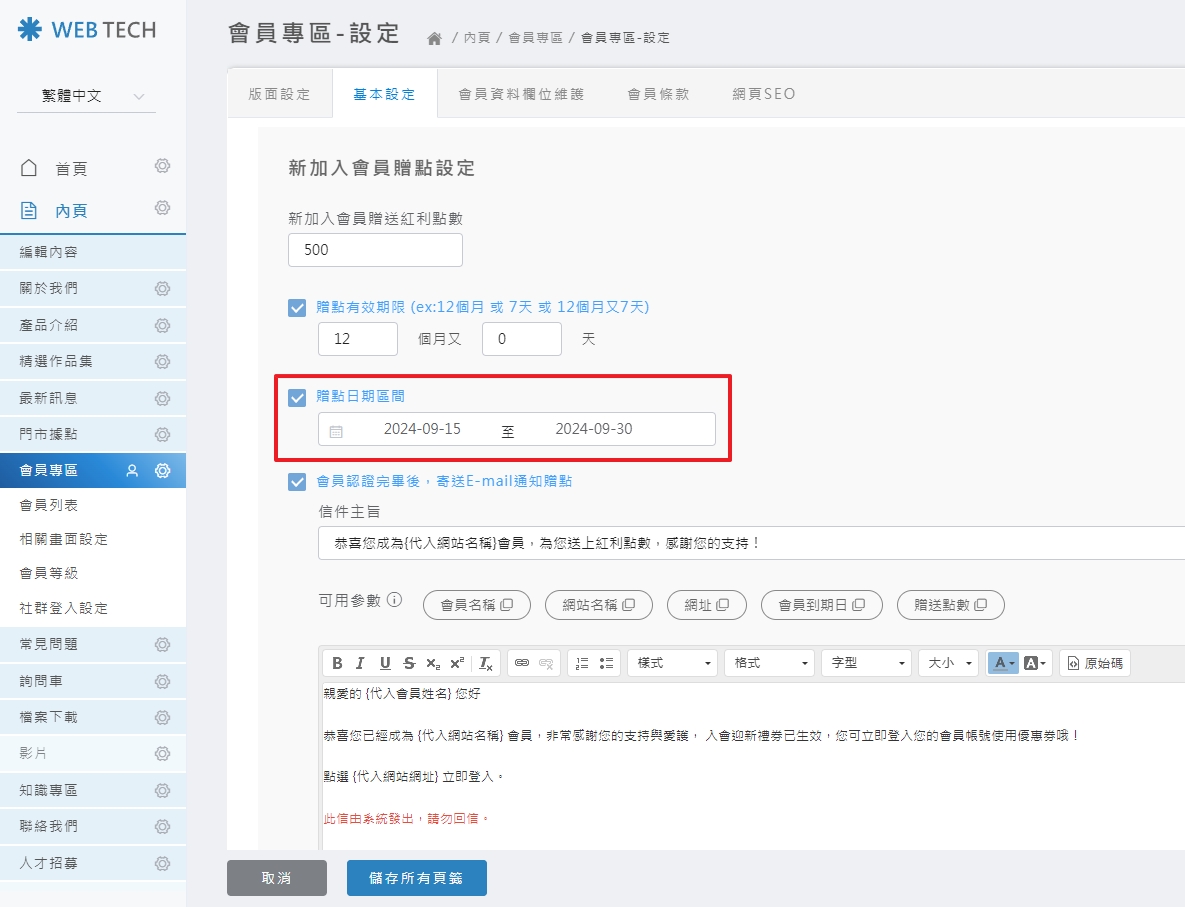Click the remove format icon
The width and height of the screenshot is (1185, 907).
[x=485, y=663]
